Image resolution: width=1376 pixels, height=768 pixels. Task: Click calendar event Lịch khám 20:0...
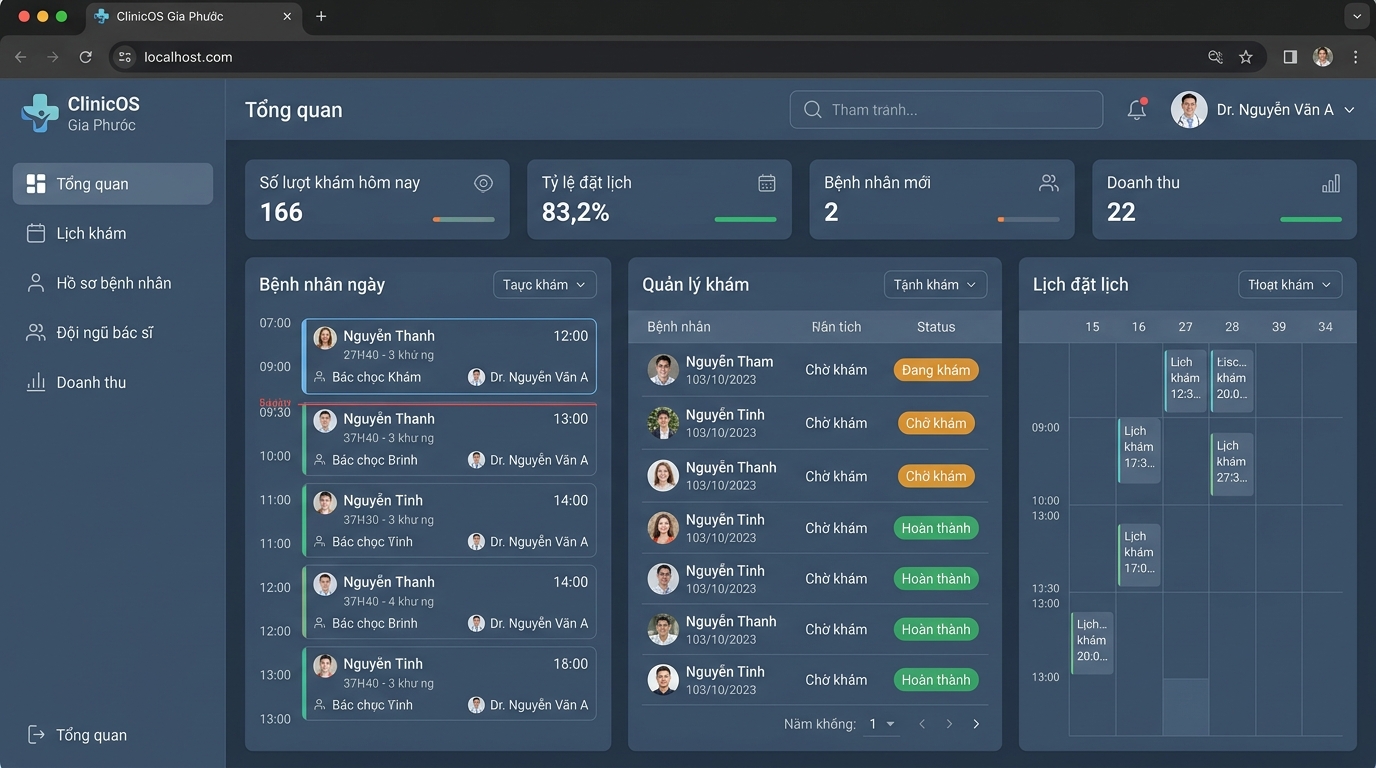(1092, 642)
